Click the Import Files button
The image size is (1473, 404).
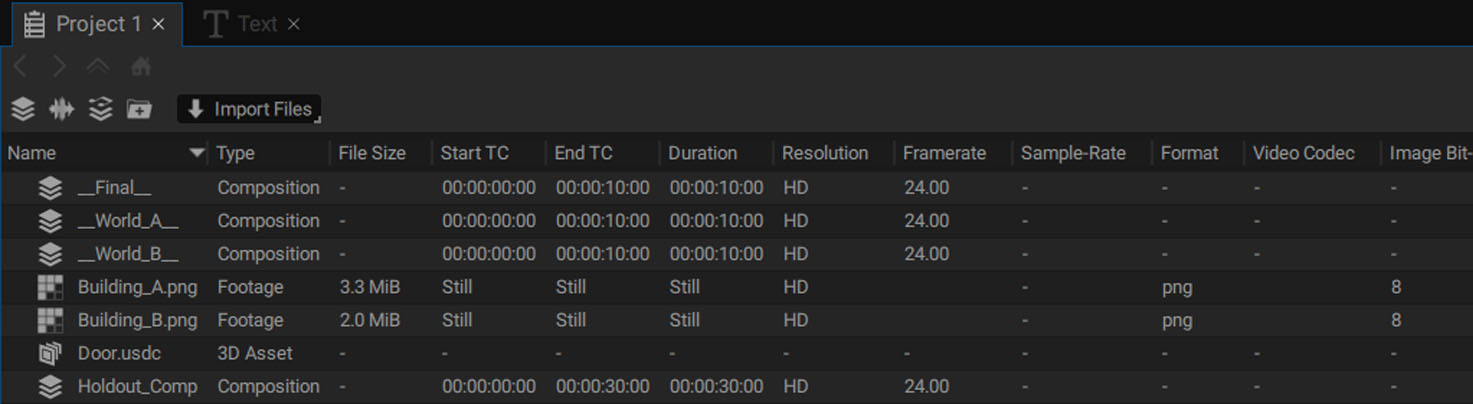pos(250,109)
